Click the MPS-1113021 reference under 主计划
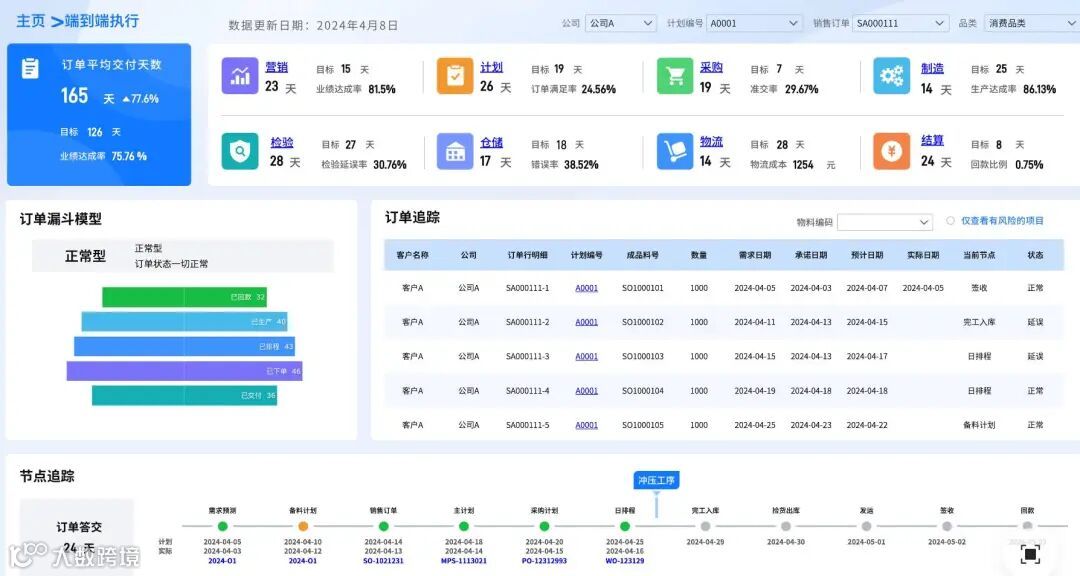This screenshot has height=576, width=1080. (464, 561)
